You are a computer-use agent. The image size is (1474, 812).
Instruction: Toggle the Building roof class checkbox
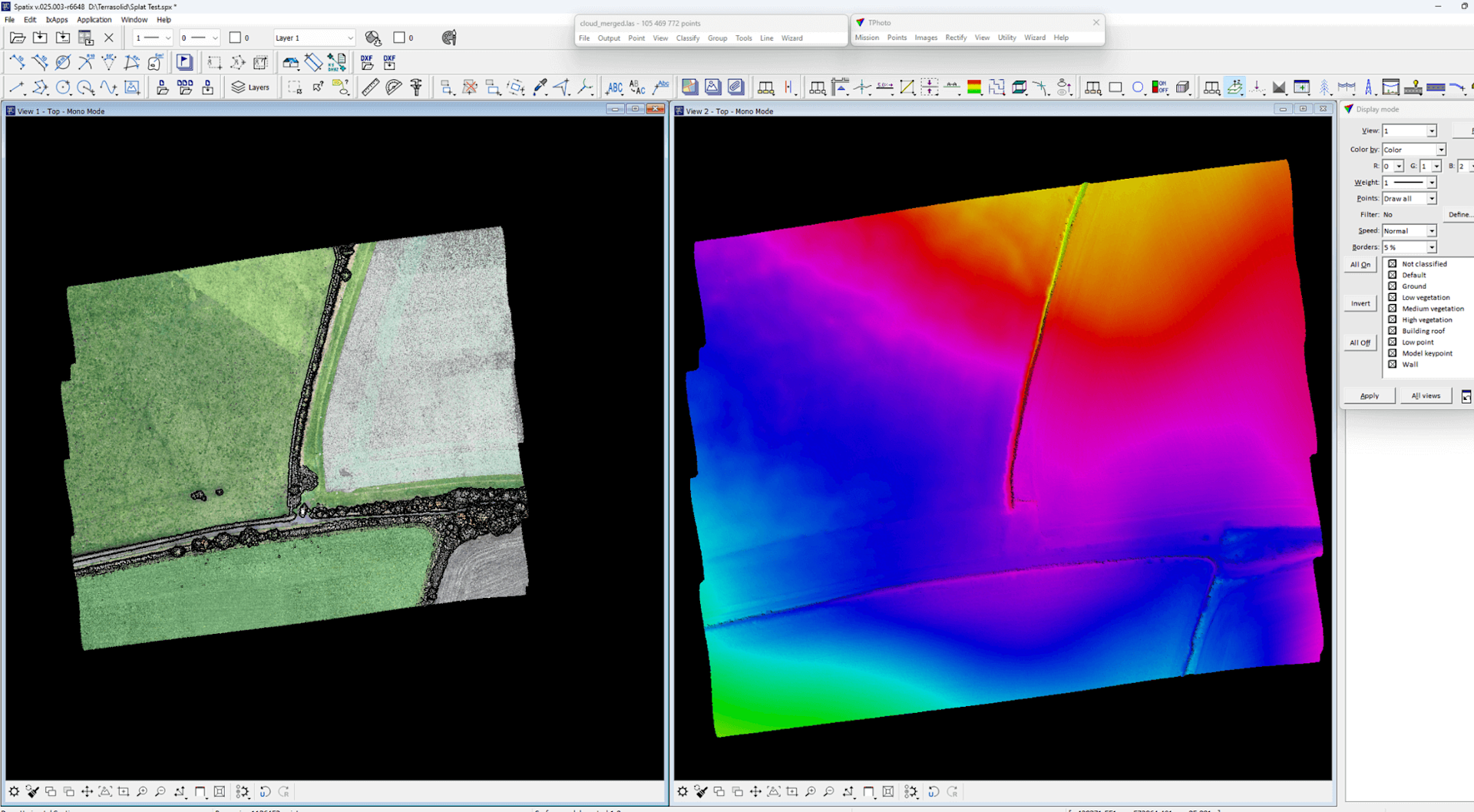coord(1392,331)
